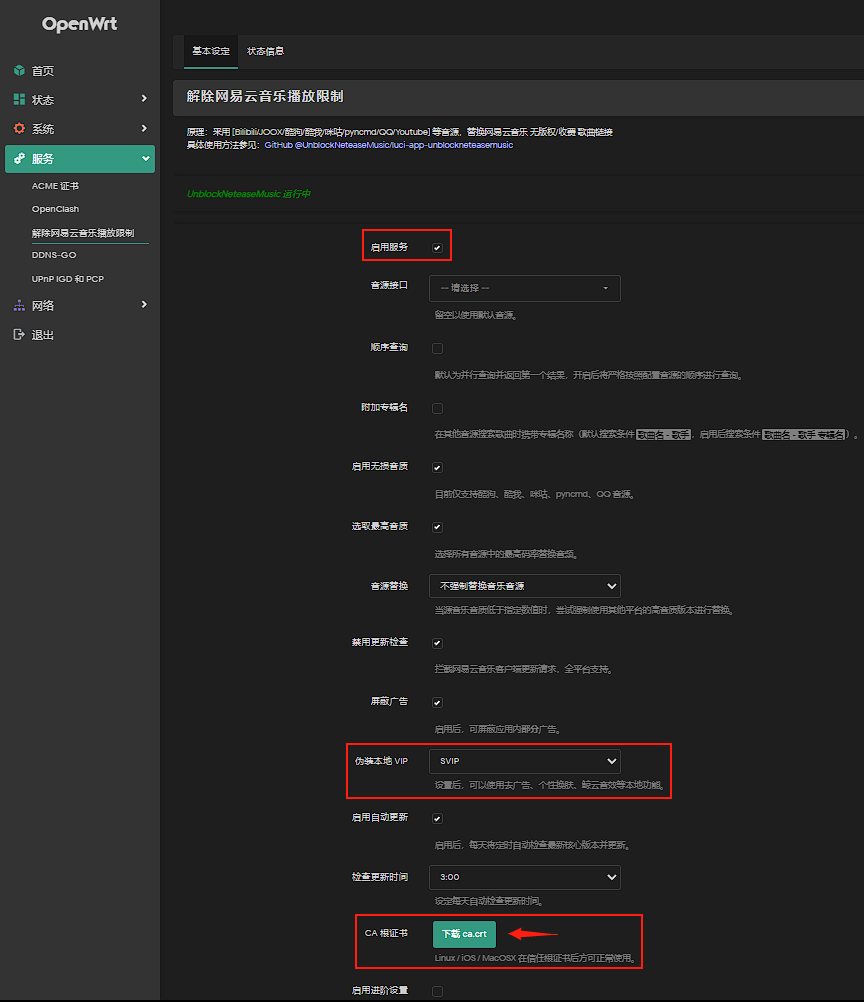
Task: Expand the 状态 menu chevron
Action: (x=144, y=98)
